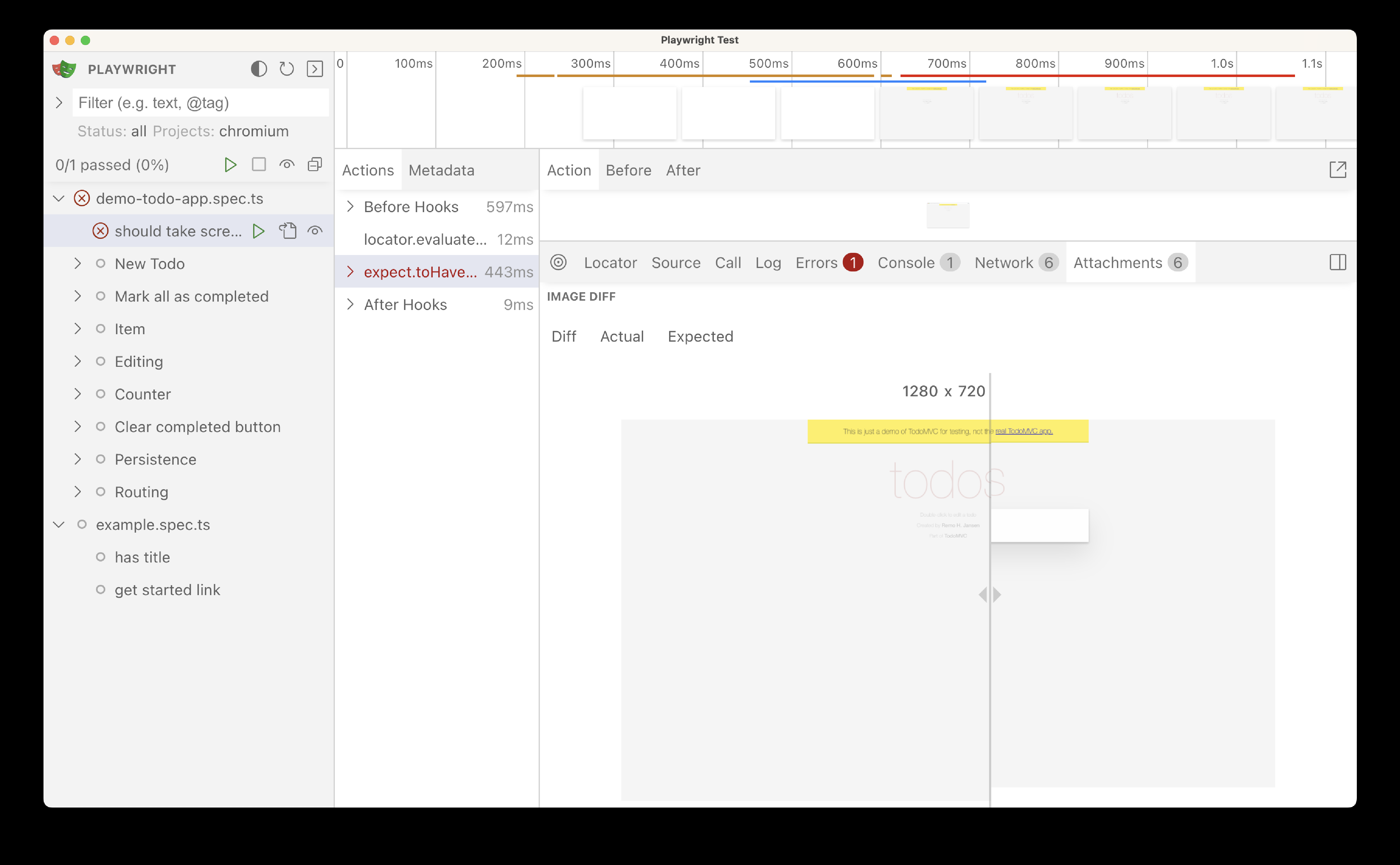Click the small action snapshot thumbnail
This screenshot has width=1400, height=865.
pyautogui.click(x=948, y=216)
